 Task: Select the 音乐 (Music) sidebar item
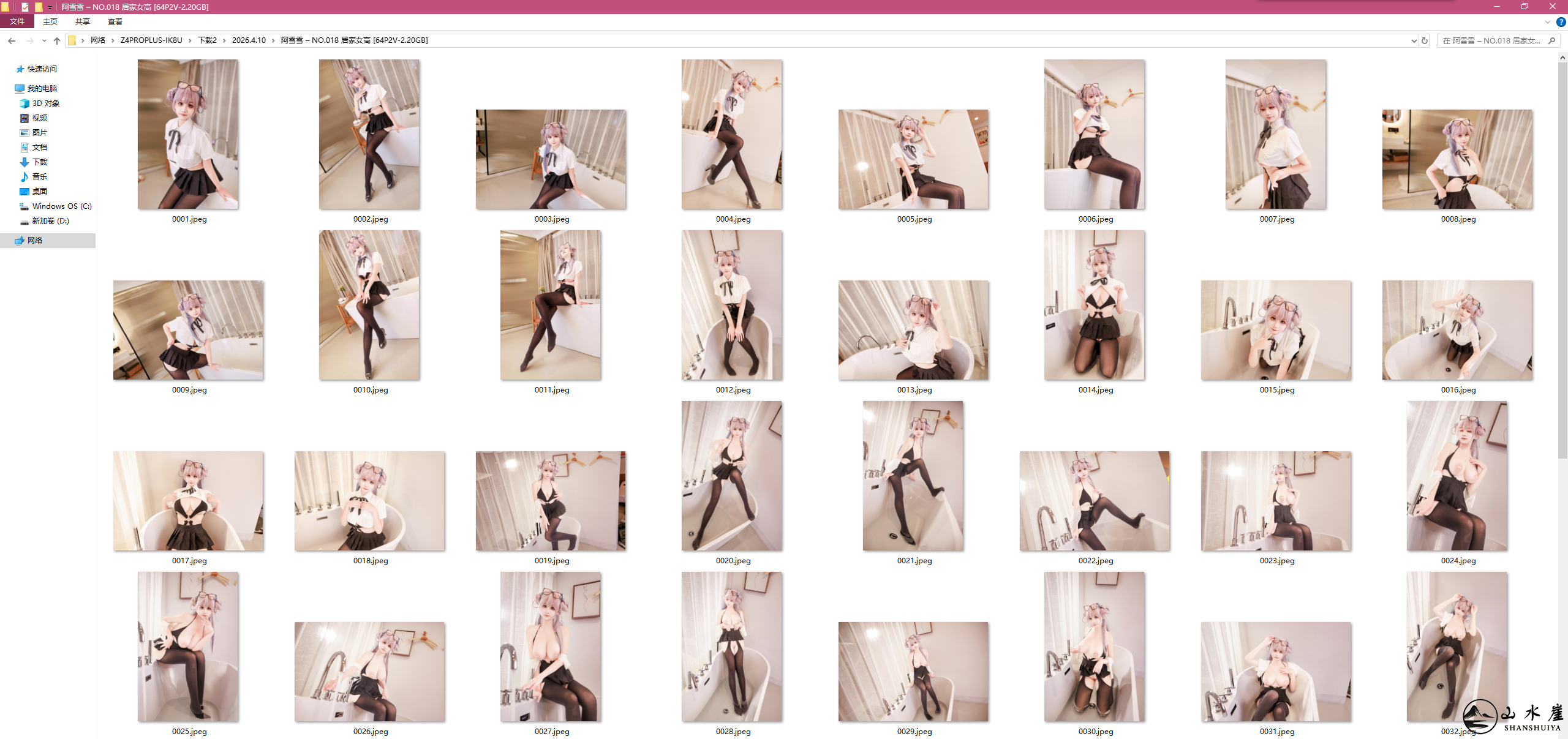(40, 176)
